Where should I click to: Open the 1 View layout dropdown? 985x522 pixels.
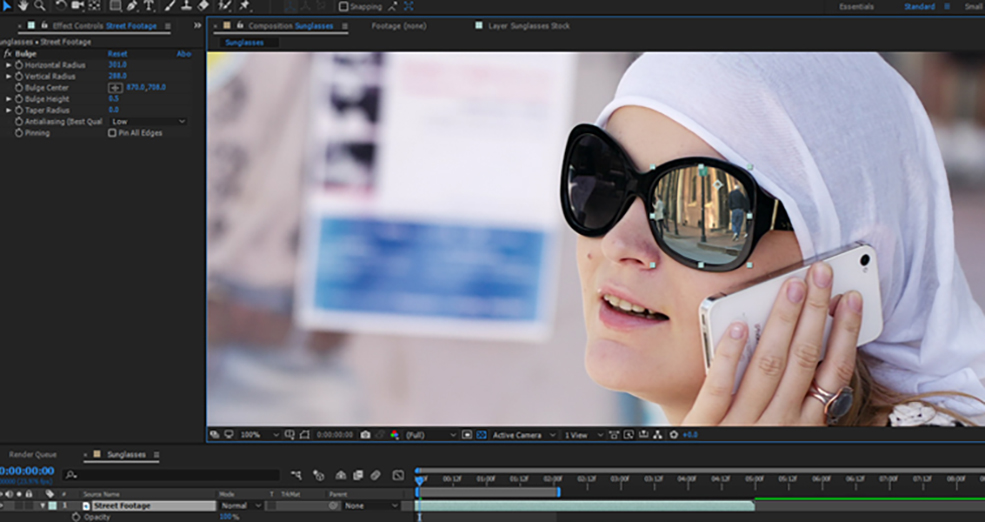[x=584, y=435]
